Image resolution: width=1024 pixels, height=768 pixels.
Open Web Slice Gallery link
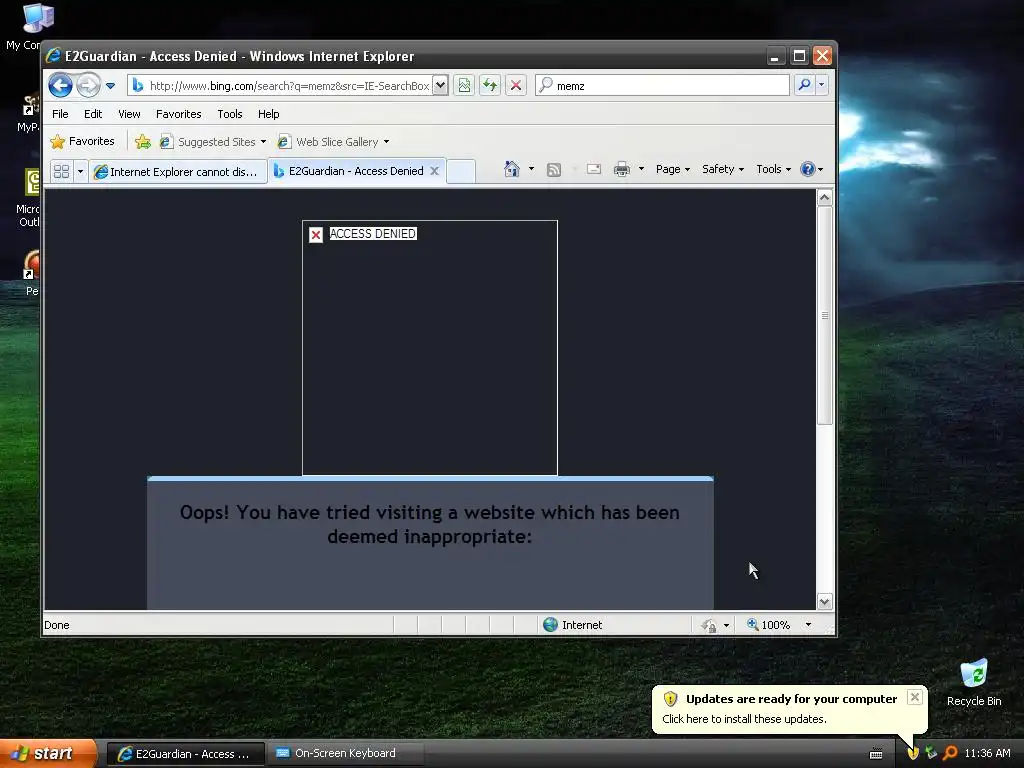point(328,142)
